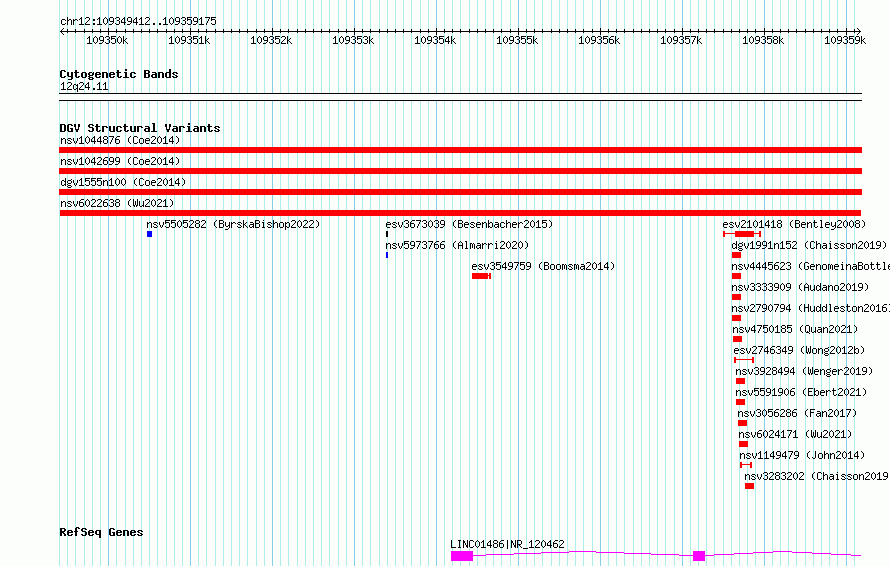890x566 pixels.
Task: Click the red glyph below esv3549759
Action: (481, 276)
